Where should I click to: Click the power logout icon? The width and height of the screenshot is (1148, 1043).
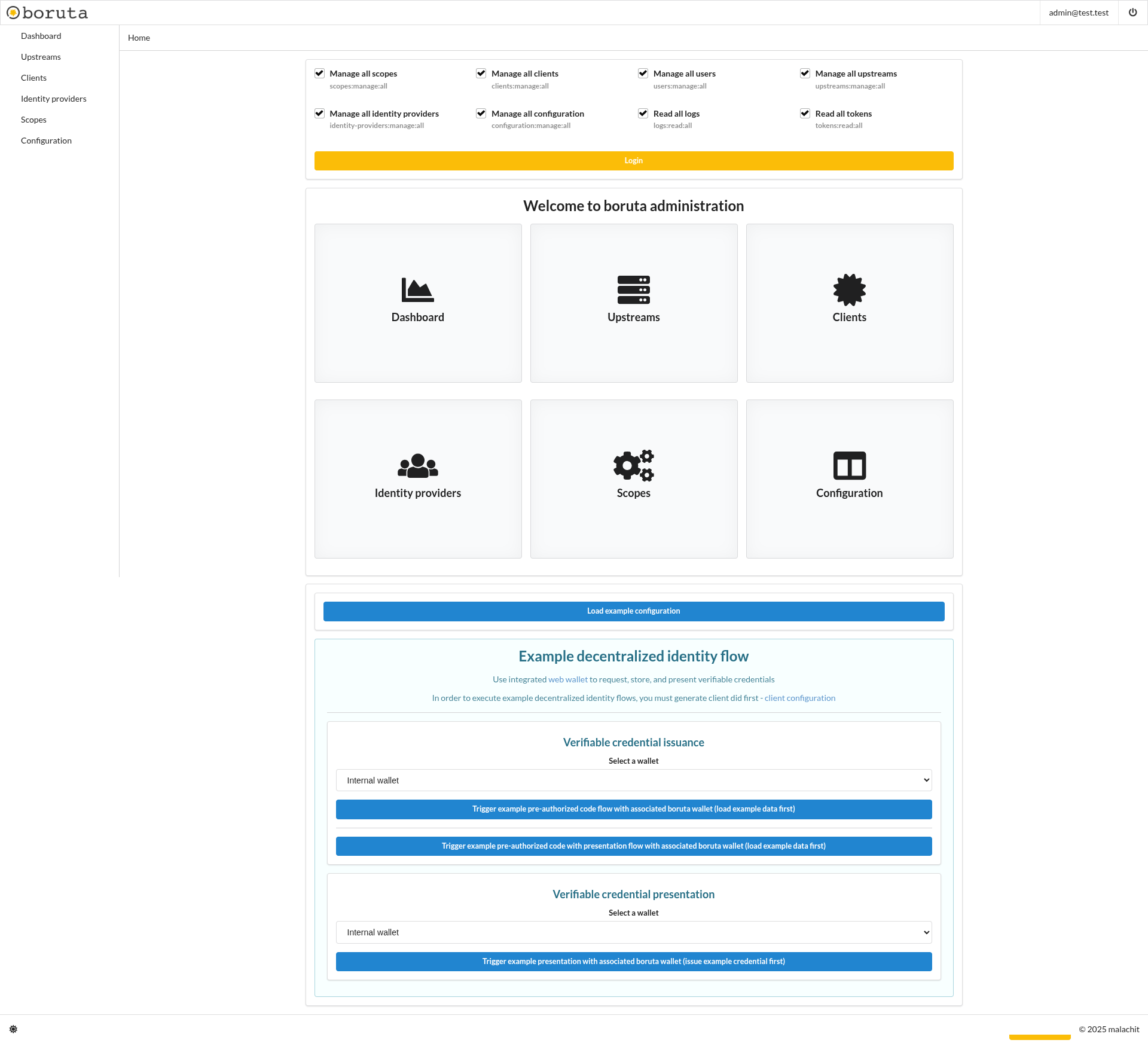1132,13
